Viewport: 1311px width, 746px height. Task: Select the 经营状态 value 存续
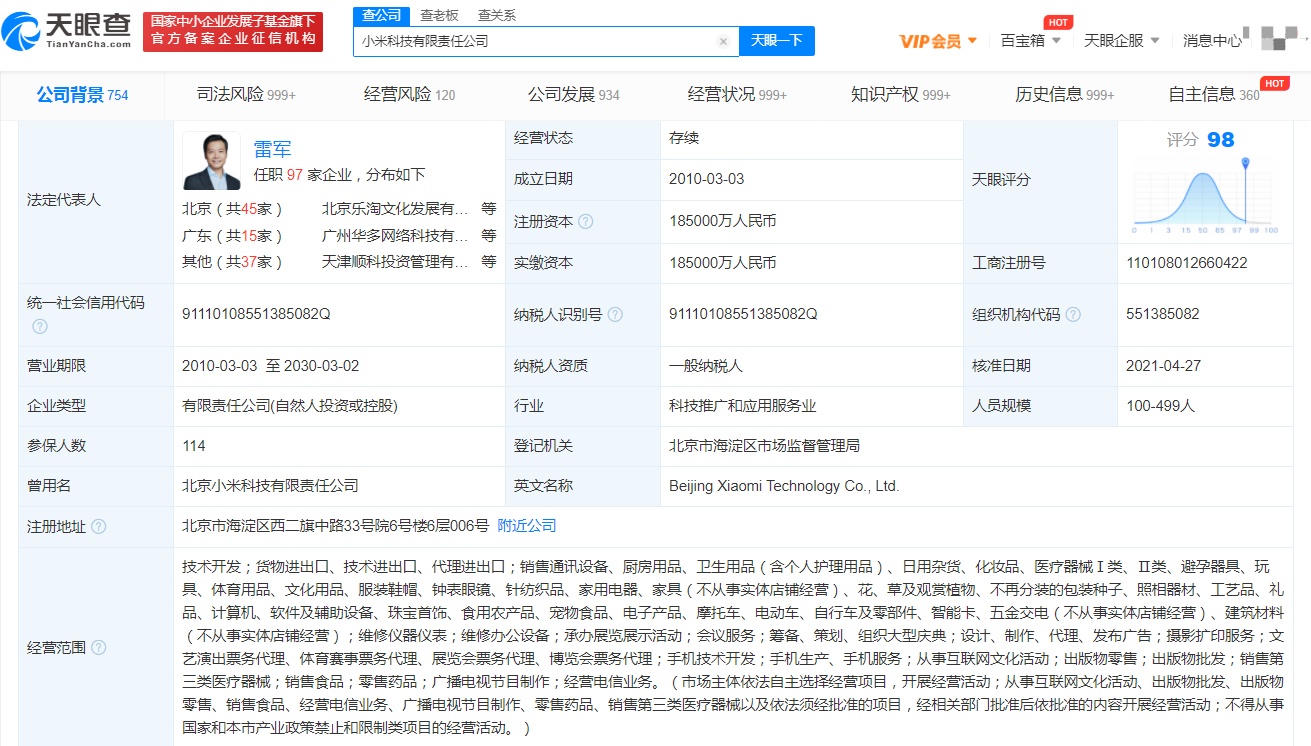point(684,138)
